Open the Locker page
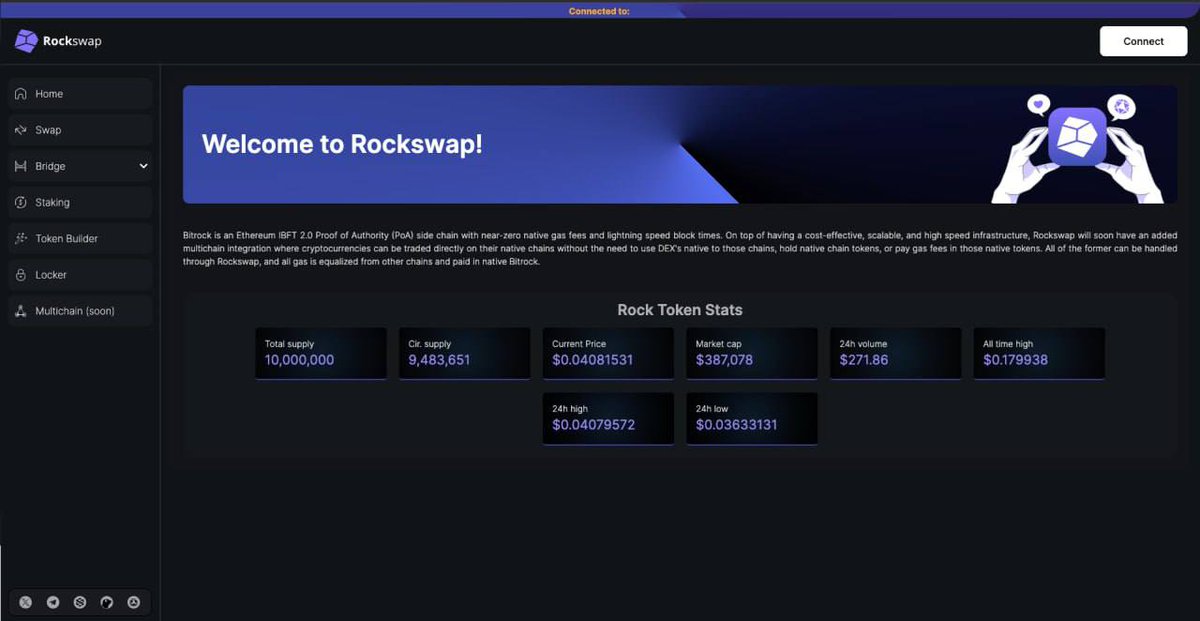Viewport: 1200px width, 621px height. click(x=80, y=274)
